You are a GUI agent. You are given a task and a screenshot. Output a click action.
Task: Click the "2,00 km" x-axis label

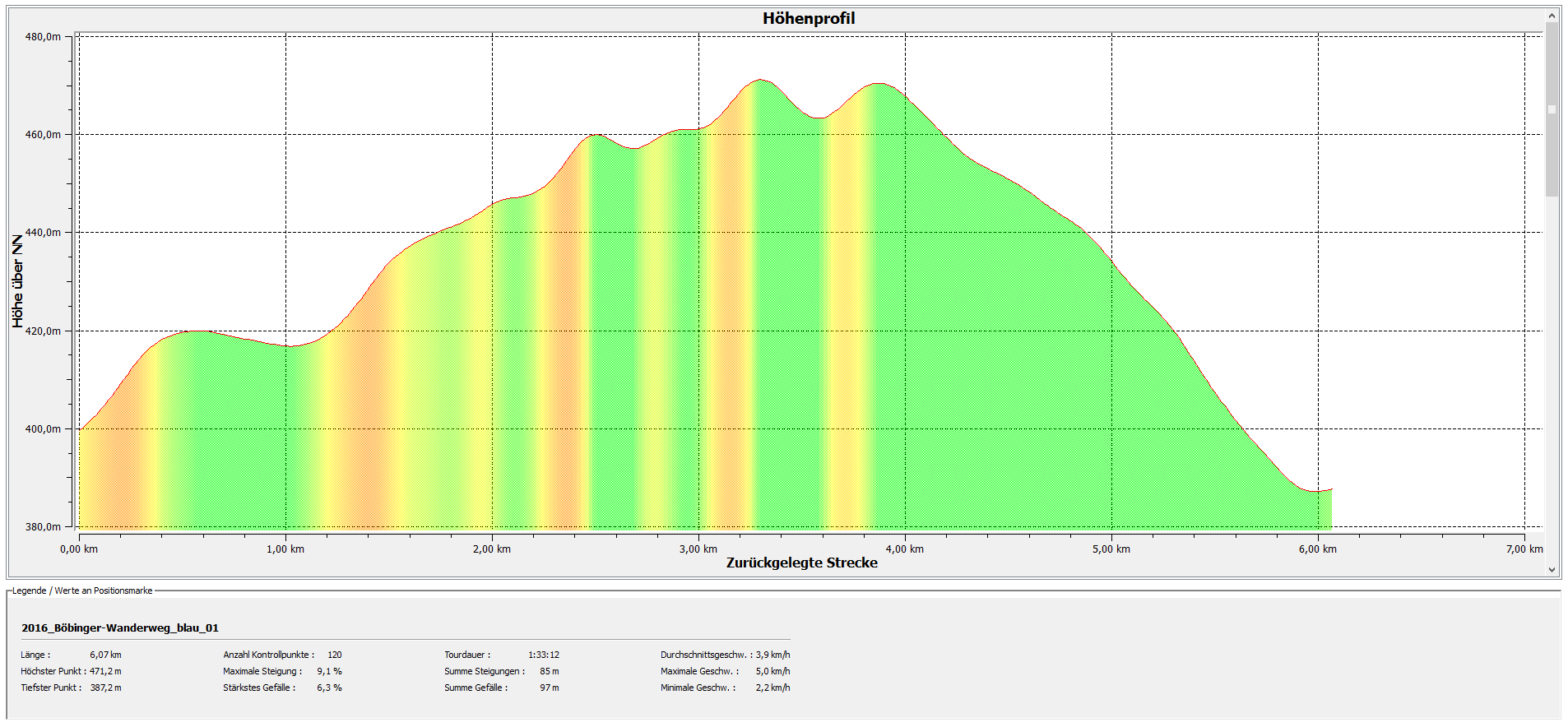(x=492, y=549)
